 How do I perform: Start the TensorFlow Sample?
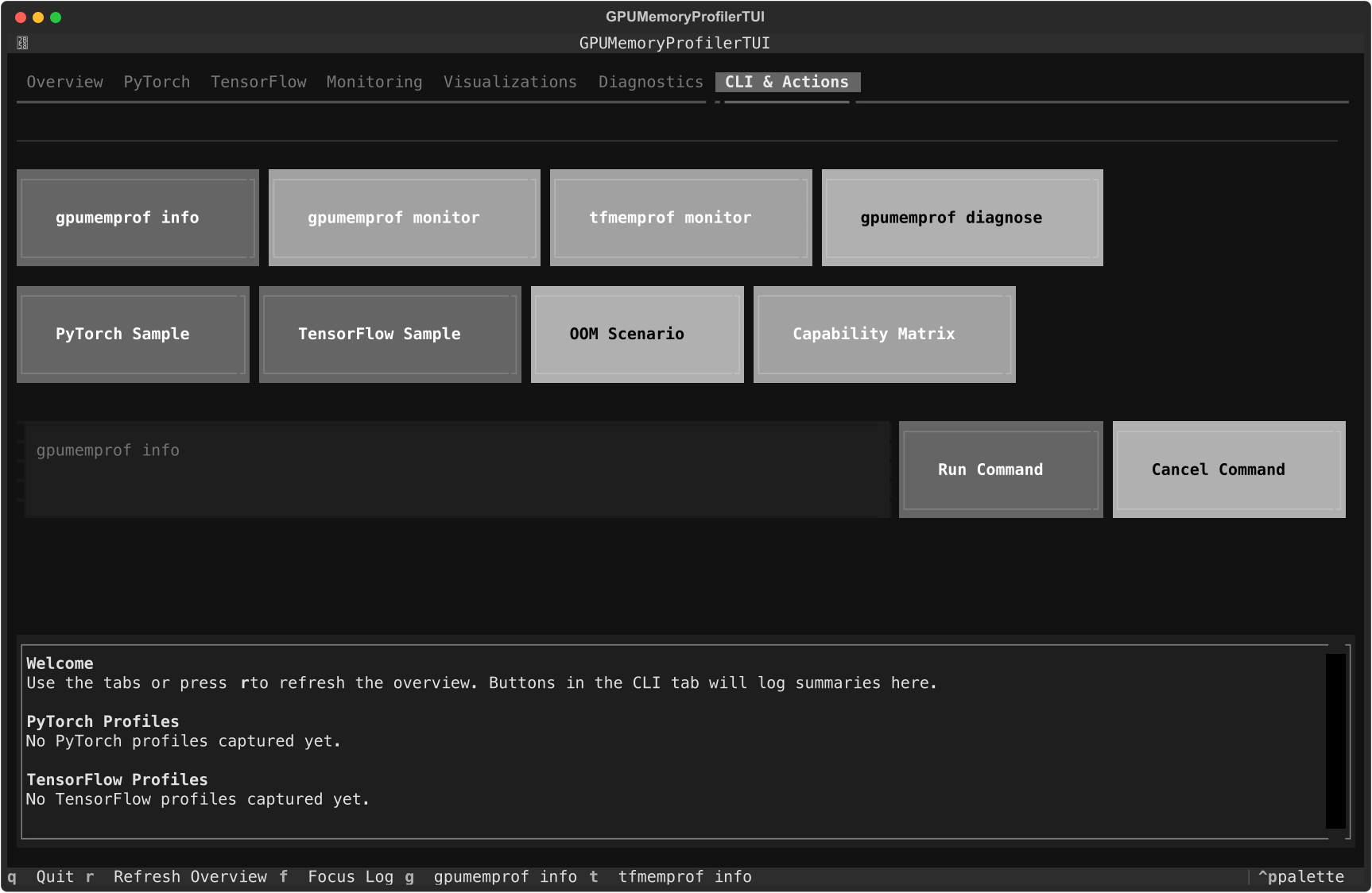389,334
